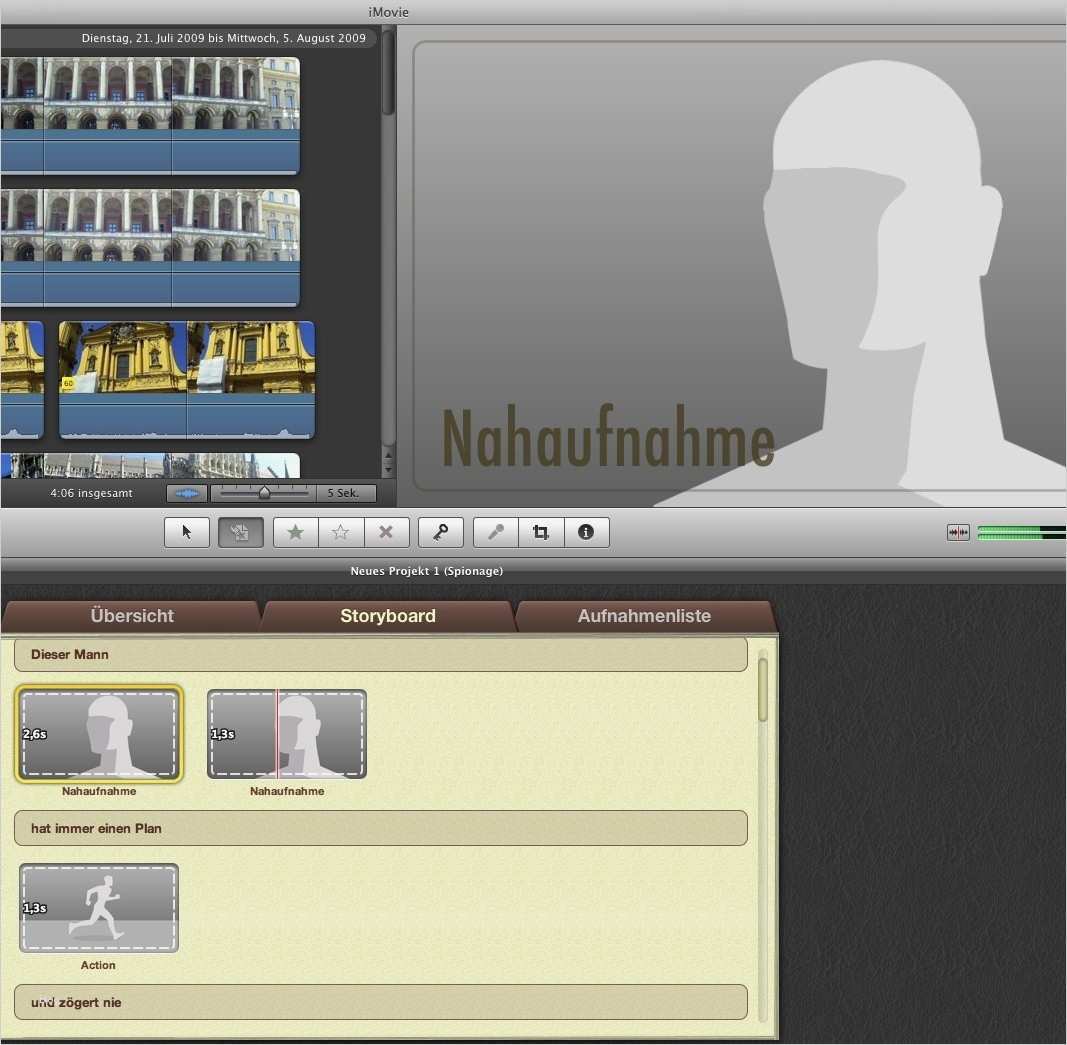Reject the selection with the X icon
1067x1045 pixels.
pos(386,532)
